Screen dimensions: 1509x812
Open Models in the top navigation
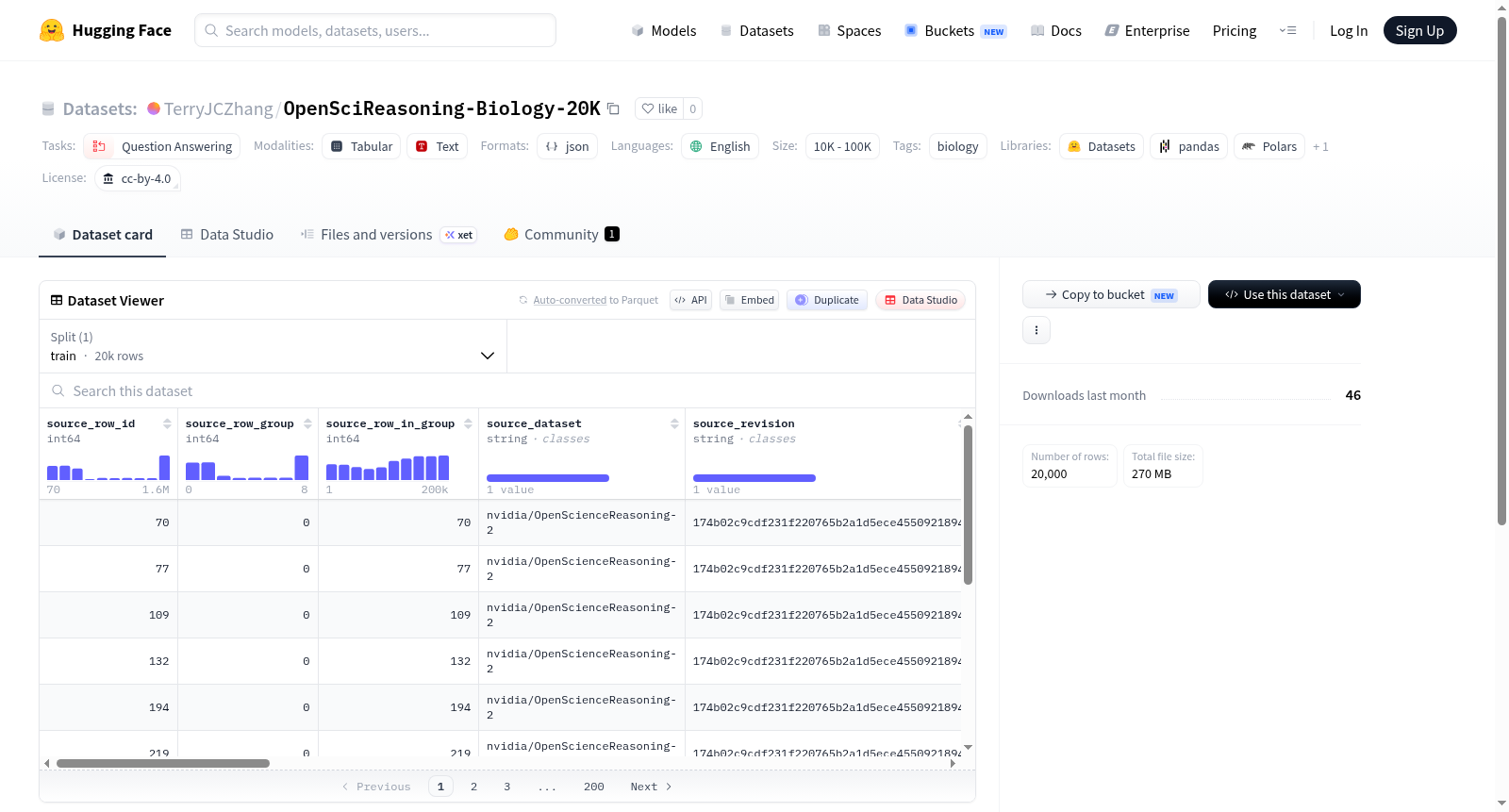tap(664, 30)
